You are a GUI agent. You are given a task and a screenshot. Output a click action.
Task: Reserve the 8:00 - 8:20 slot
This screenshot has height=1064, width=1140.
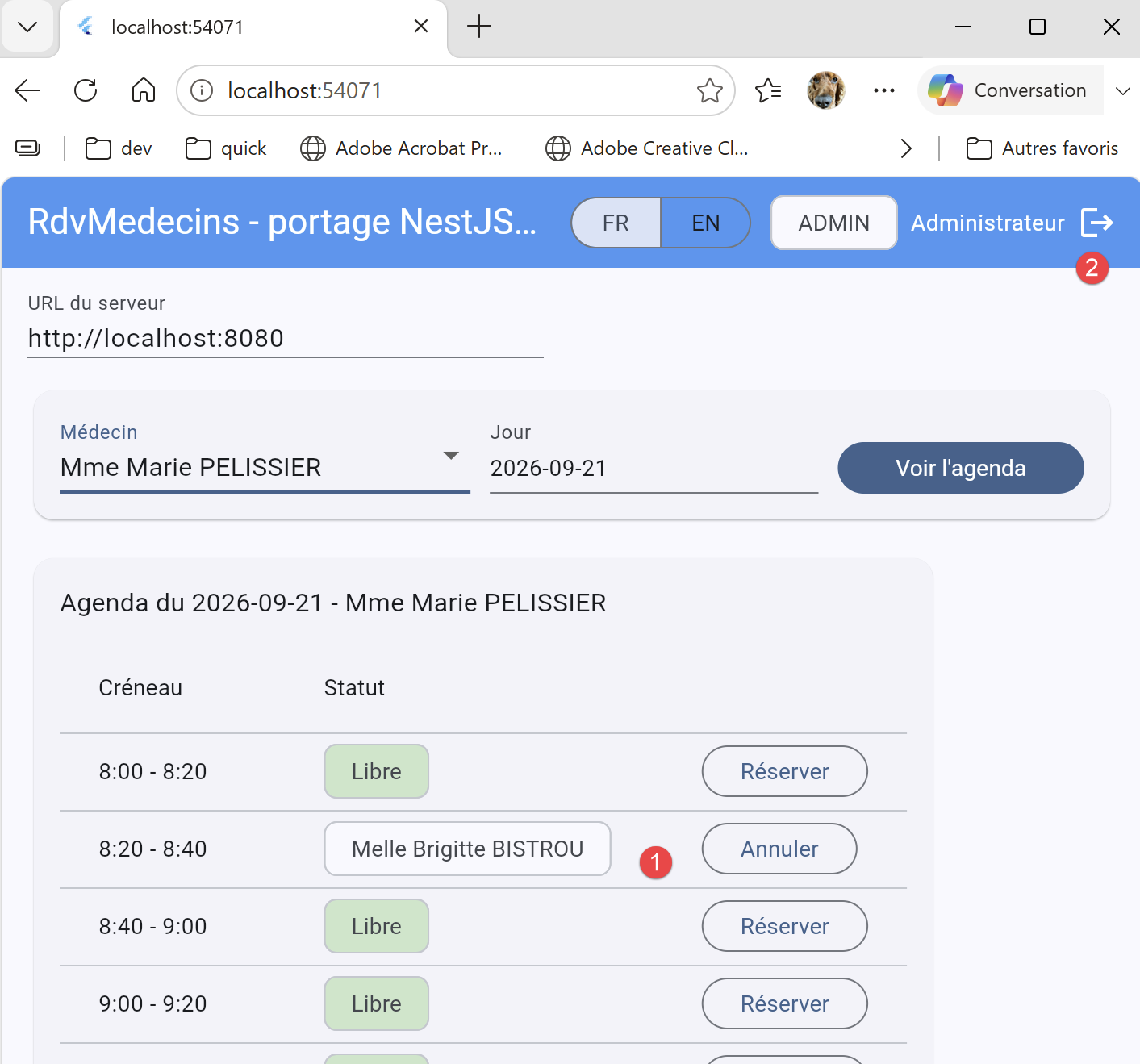coord(785,771)
